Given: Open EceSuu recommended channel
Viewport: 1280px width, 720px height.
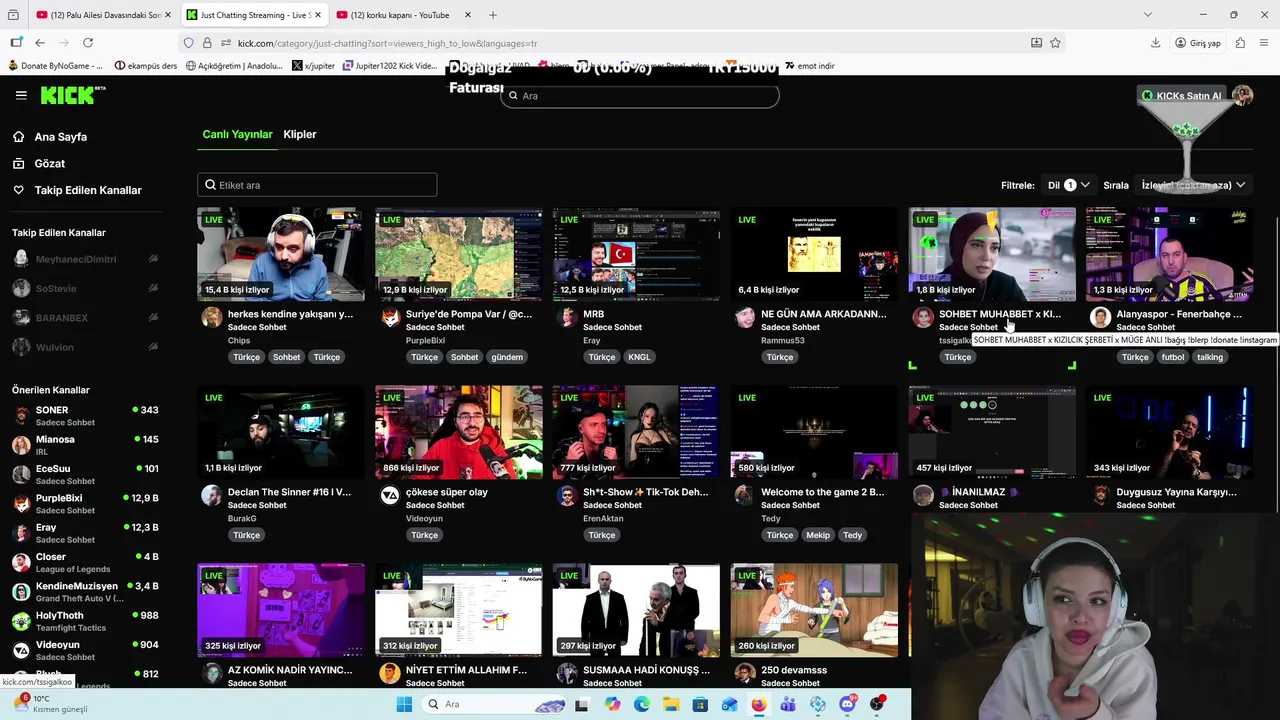Looking at the screenshot, I should (85, 474).
